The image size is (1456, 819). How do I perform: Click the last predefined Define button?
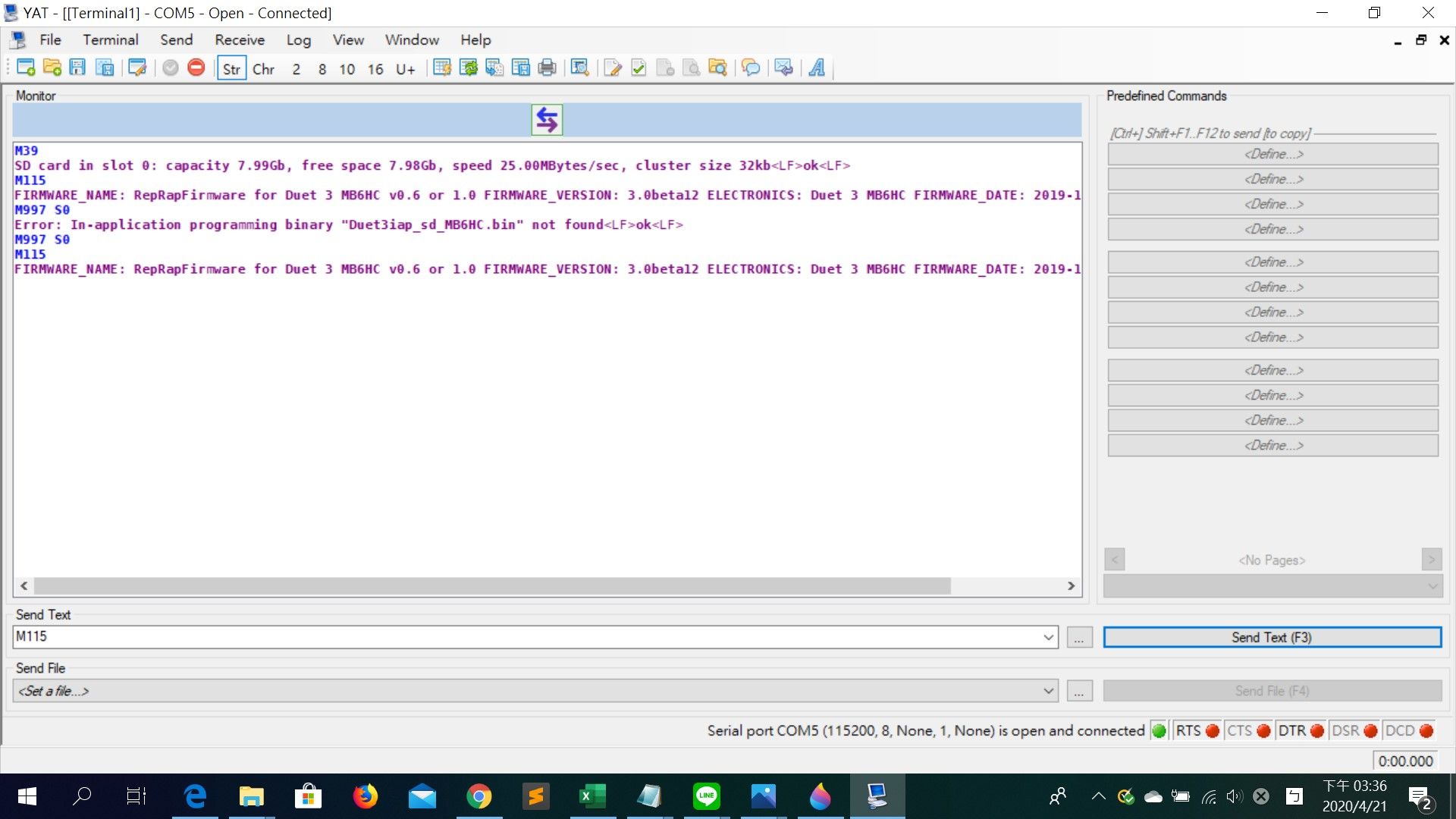tap(1273, 445)
